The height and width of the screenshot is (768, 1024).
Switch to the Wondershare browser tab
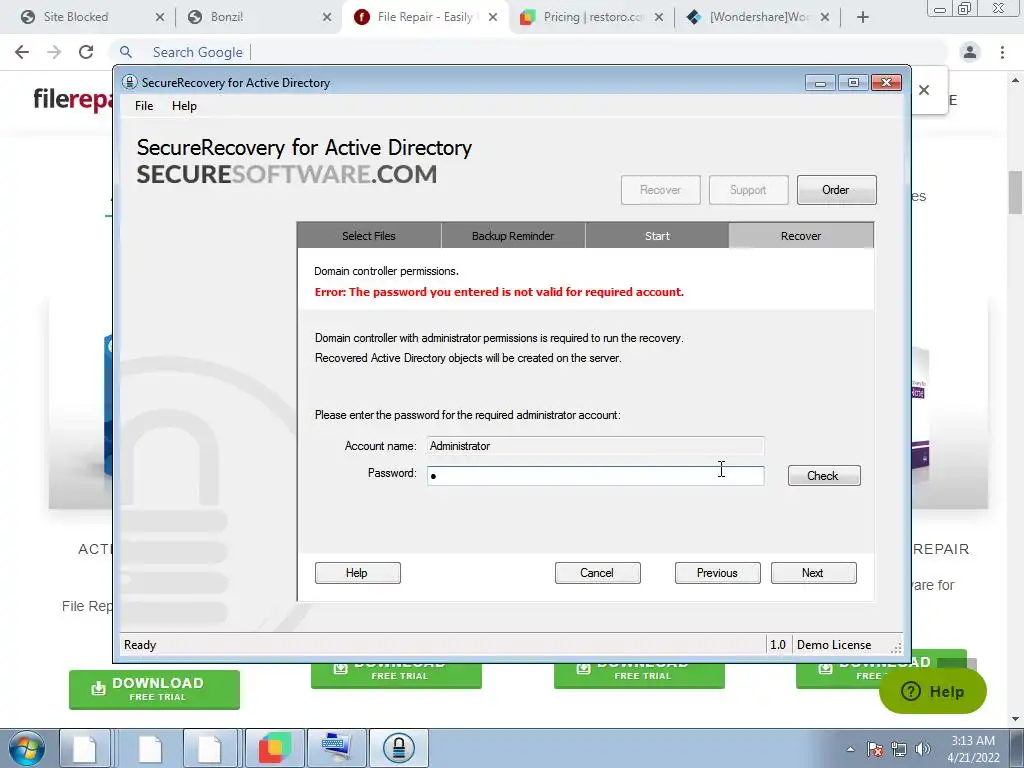coord(758,17)
